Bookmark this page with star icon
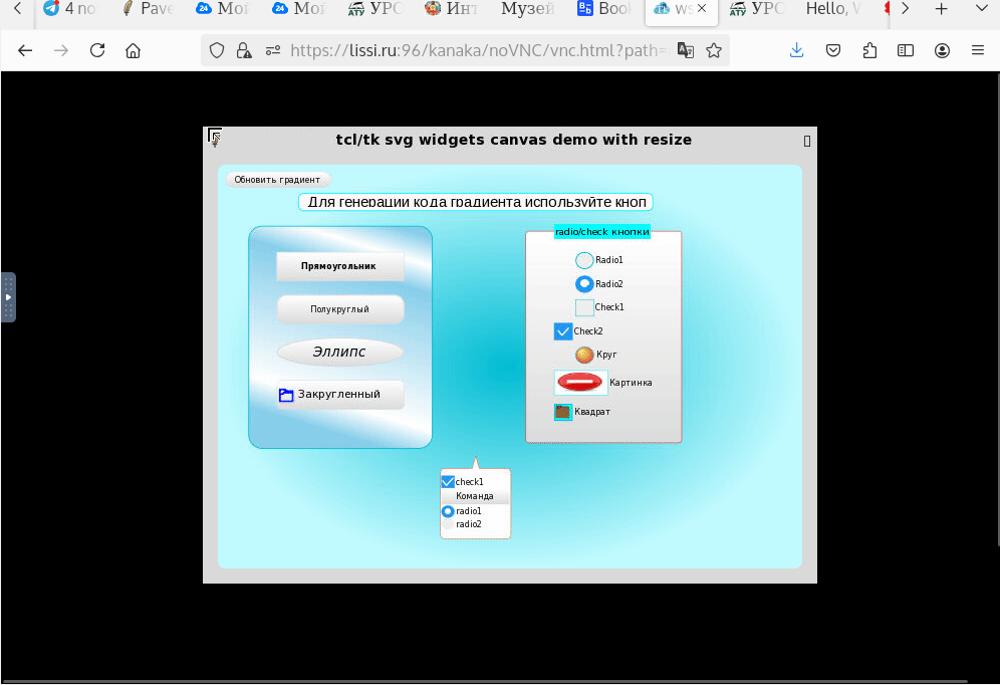This screenshot has width=1000, height=685. point(714,50)
